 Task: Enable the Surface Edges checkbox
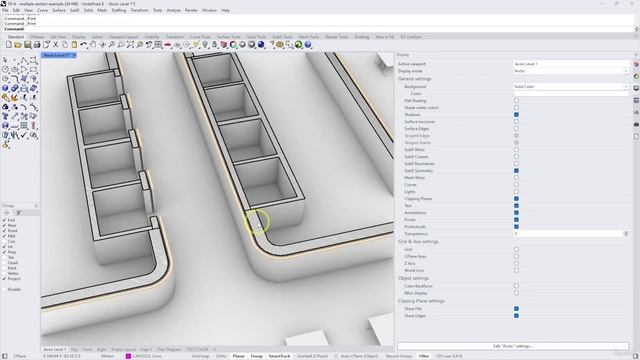point(516,129)
